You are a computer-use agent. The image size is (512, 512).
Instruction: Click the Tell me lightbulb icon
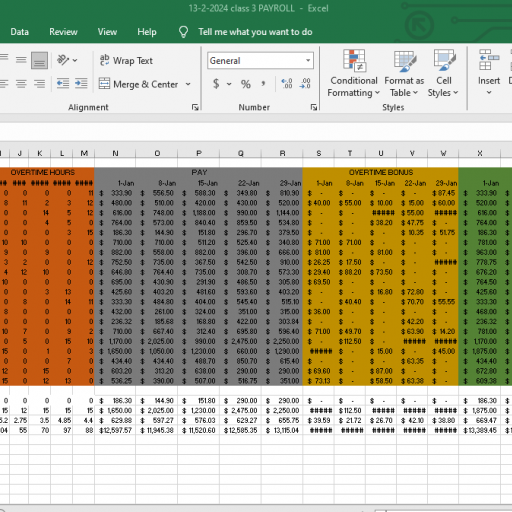pyautogui.click(x=183, y=32)
